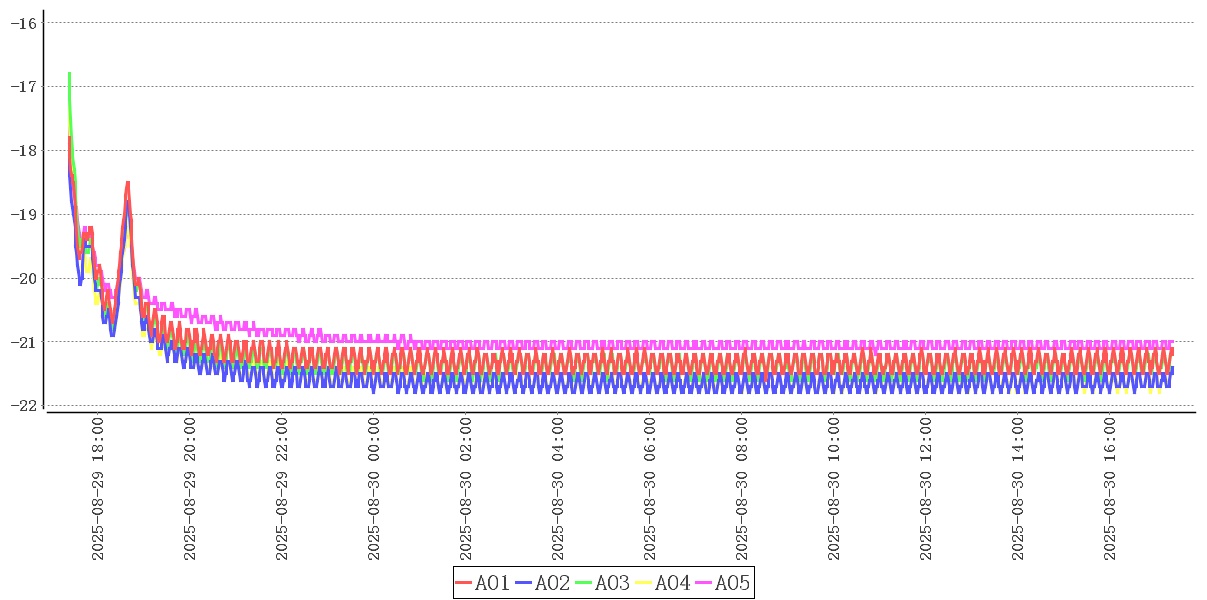
Task: Click the blue A02 legend color marker
Action: point(524,583)
